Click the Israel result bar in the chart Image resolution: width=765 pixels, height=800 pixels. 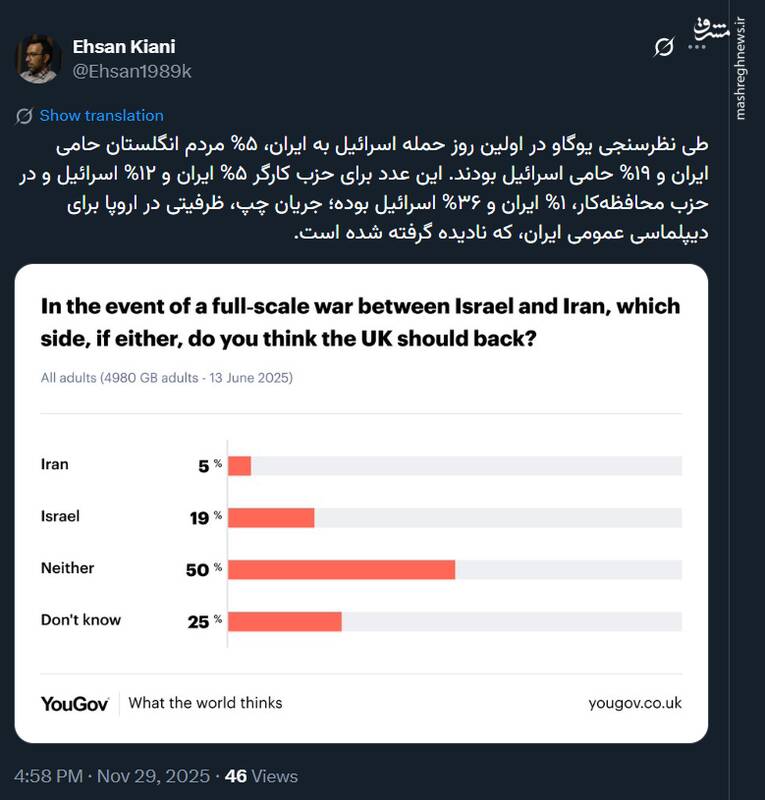pos(270,516)
